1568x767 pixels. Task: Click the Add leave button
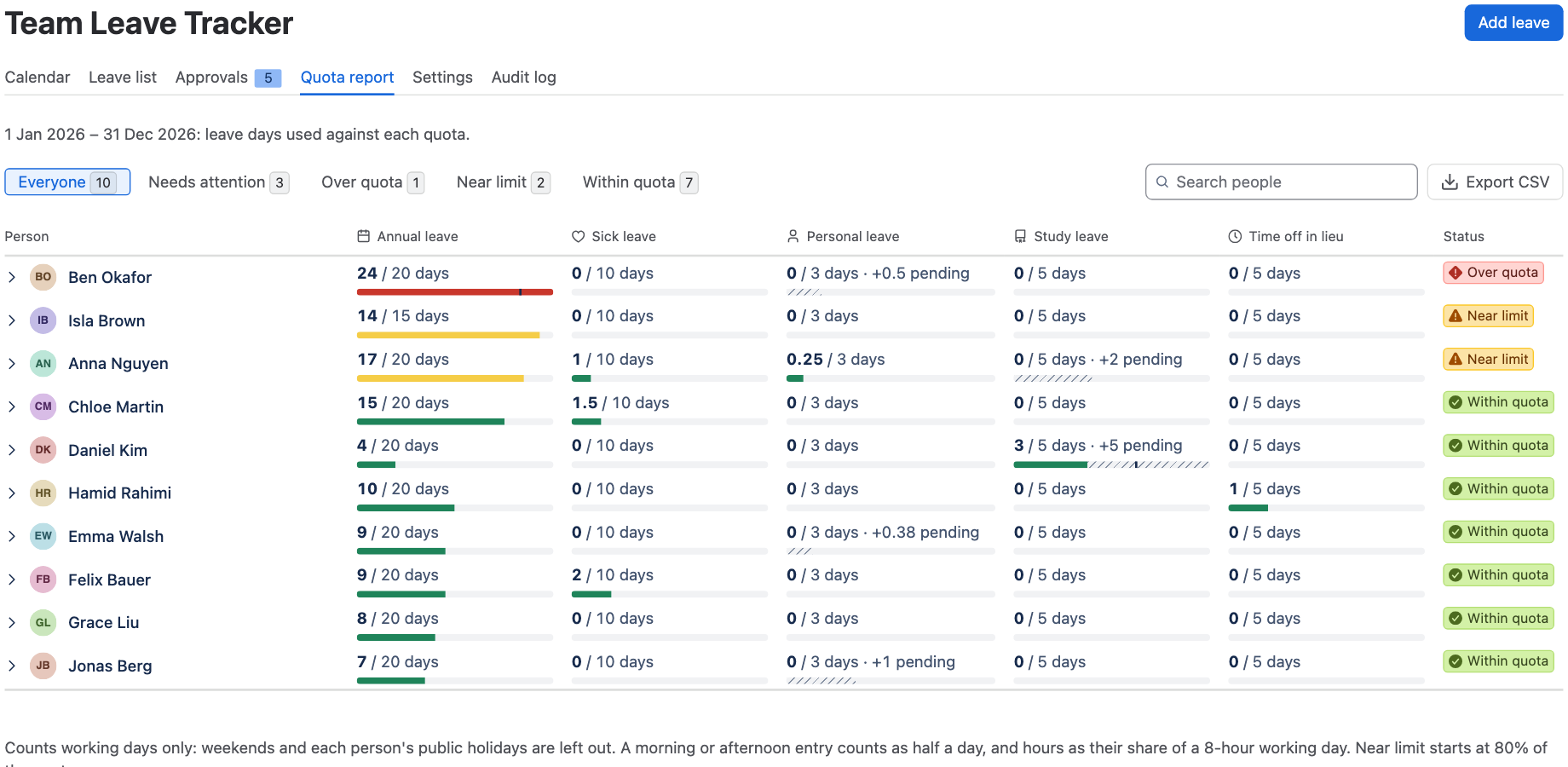coord(1513,23)
